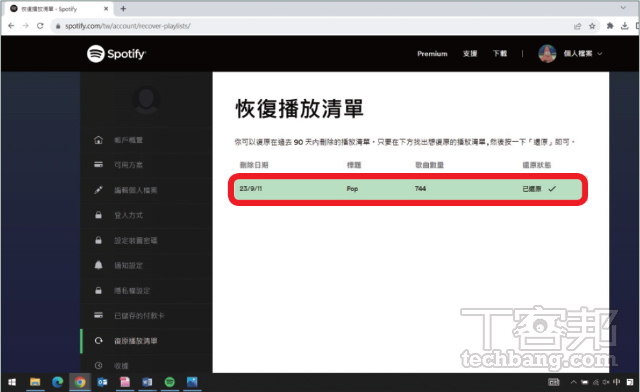640x392 pixels.
Task: Go to 已儲存的付款卡 in sidebar
Action: tap(139, 316)
